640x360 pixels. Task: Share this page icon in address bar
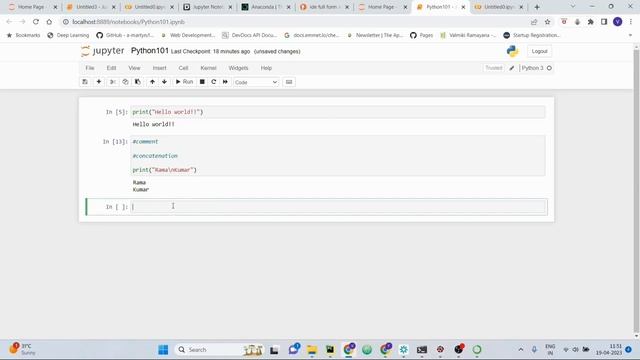tap(534, 22)
